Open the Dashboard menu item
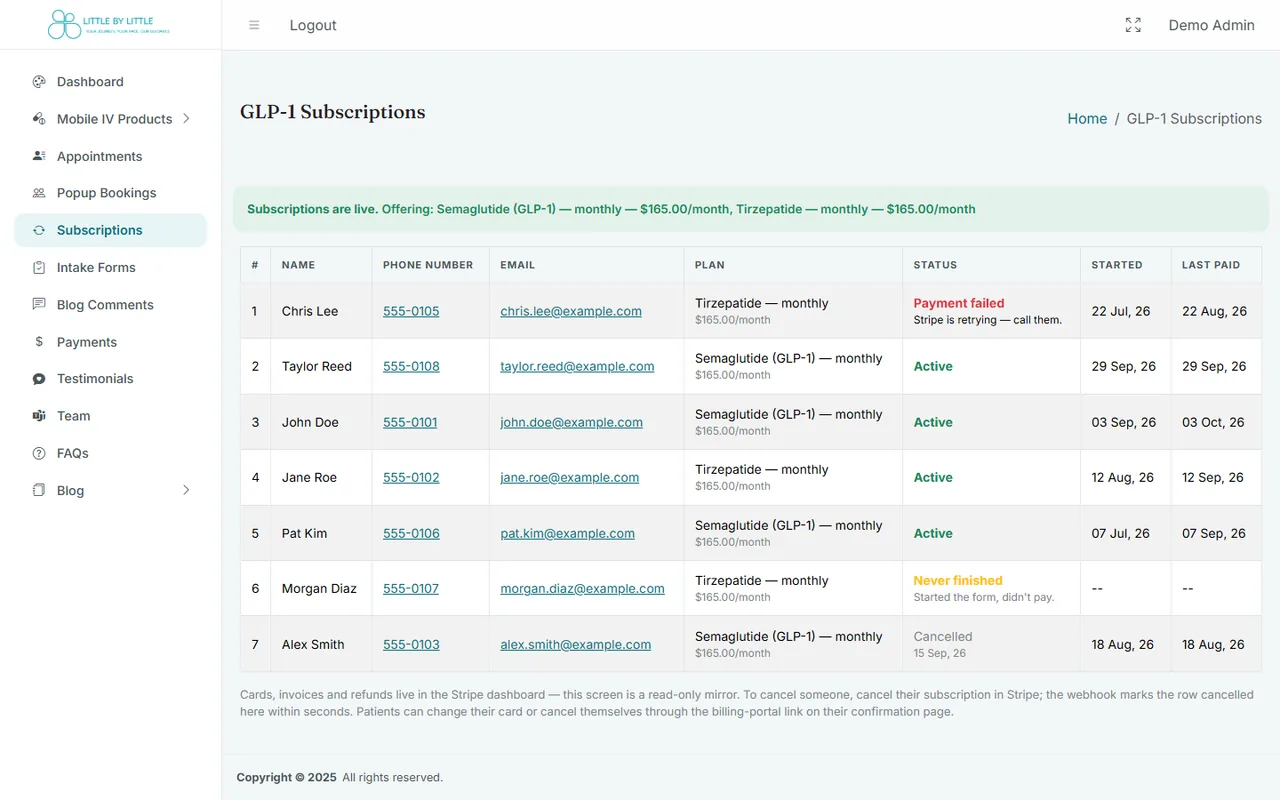Viewport: 1280px width, 800px height. pyautogui.click(x=110, y=82)
